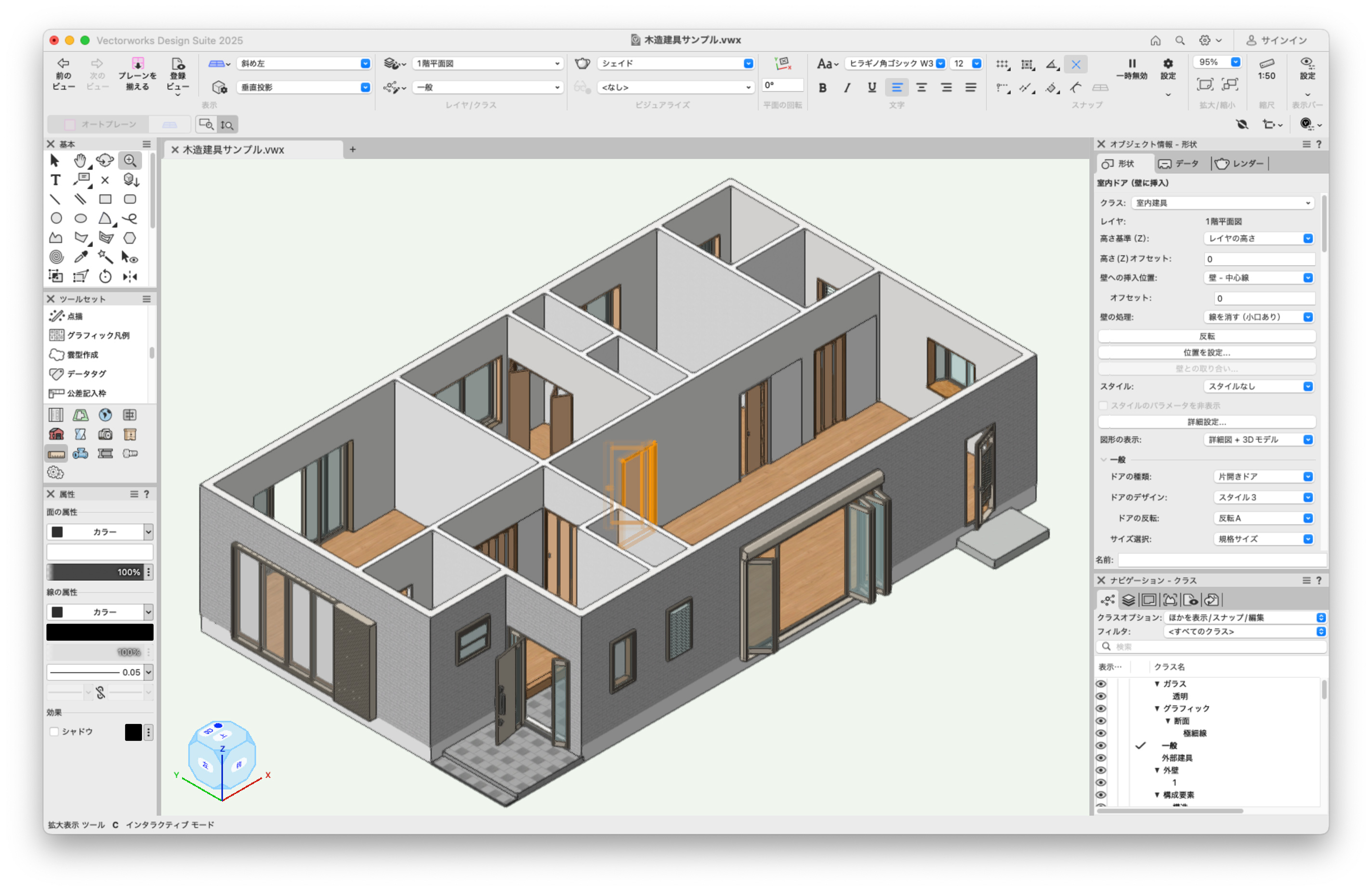Switch to the データ tab
This screenshot has height=891, width=1372.
click(x=1178, y=164)
